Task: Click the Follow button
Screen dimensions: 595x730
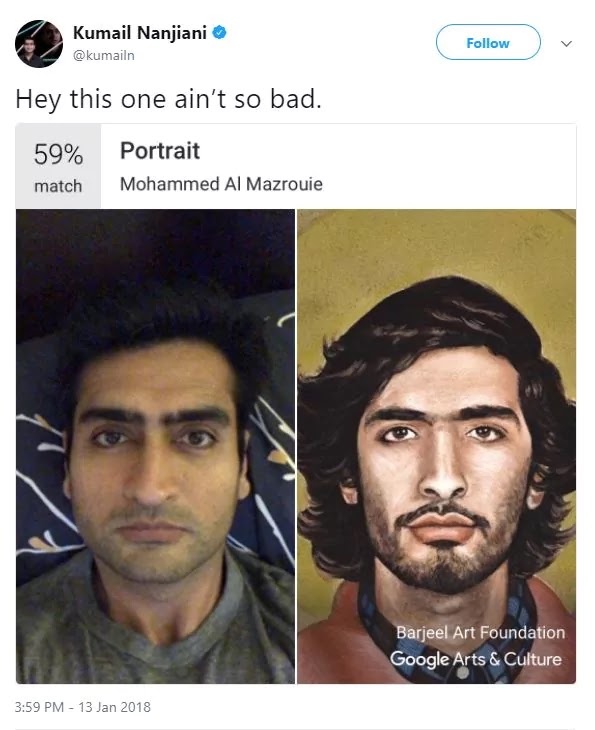Action: click(x=488, y=42)
